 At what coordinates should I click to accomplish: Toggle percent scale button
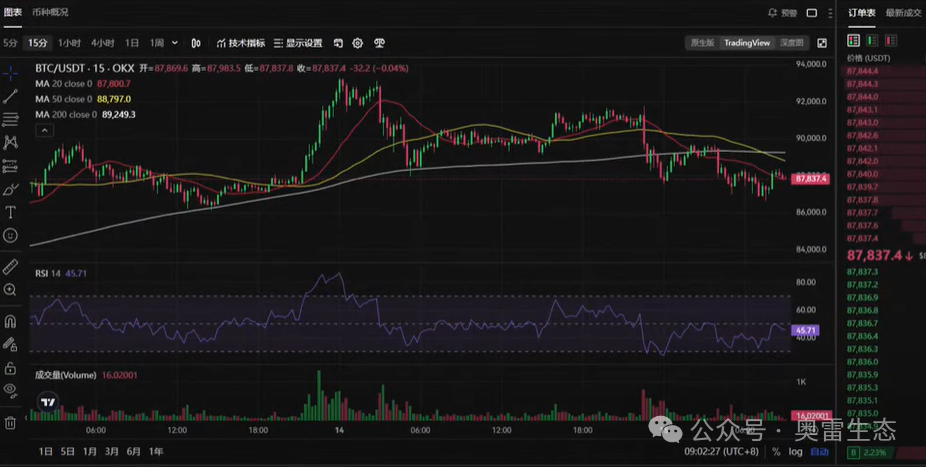click(x=776, y=452)
